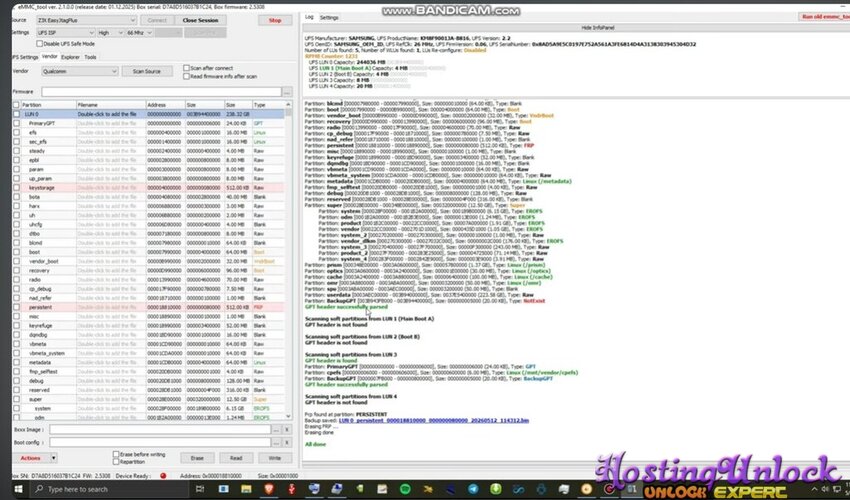The width and height of the screenshot is (850, 500).
Task: Click the Scan Source button
Action: 146,71
